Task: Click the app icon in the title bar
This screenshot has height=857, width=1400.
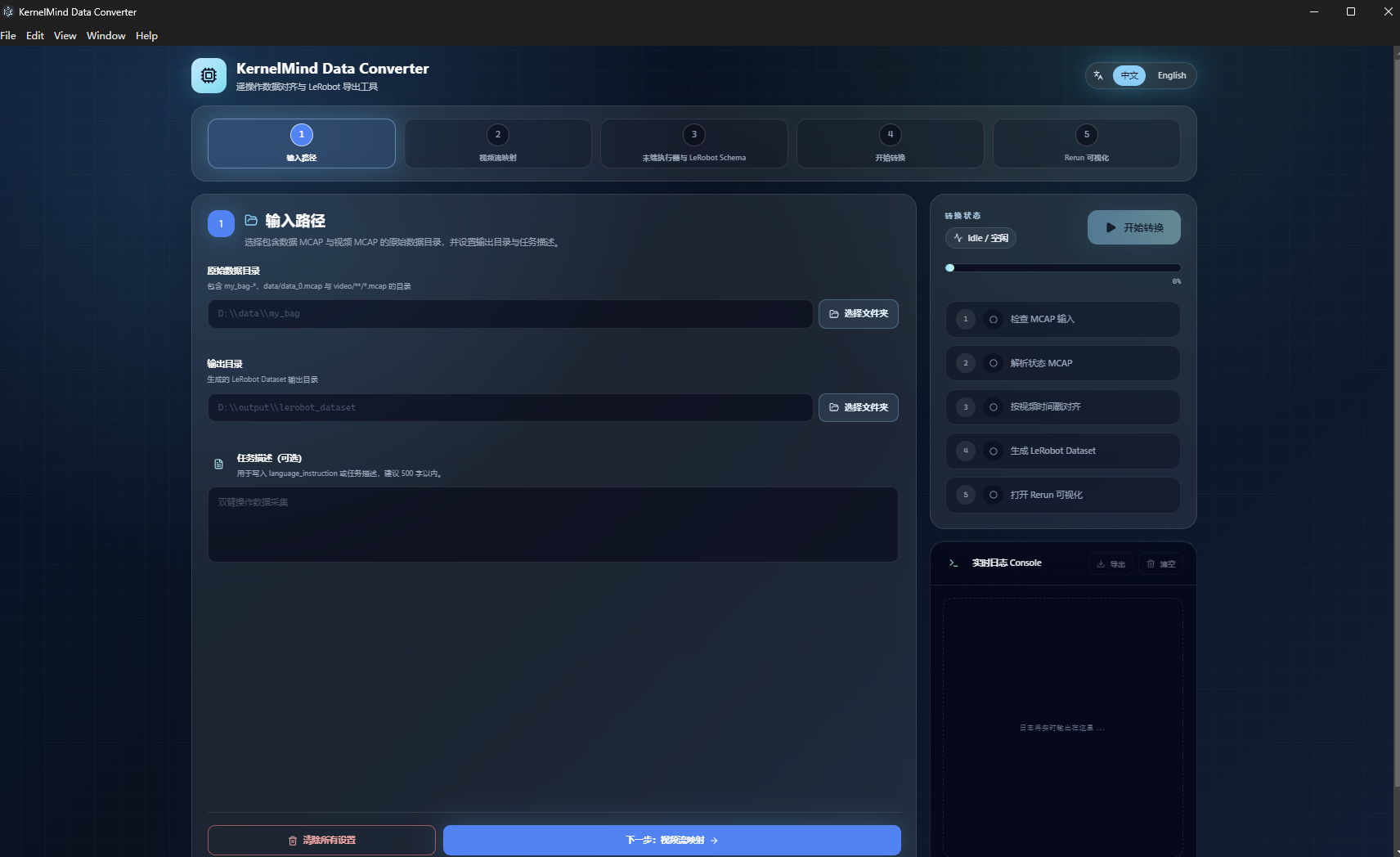Action: [x=8, y=11]
